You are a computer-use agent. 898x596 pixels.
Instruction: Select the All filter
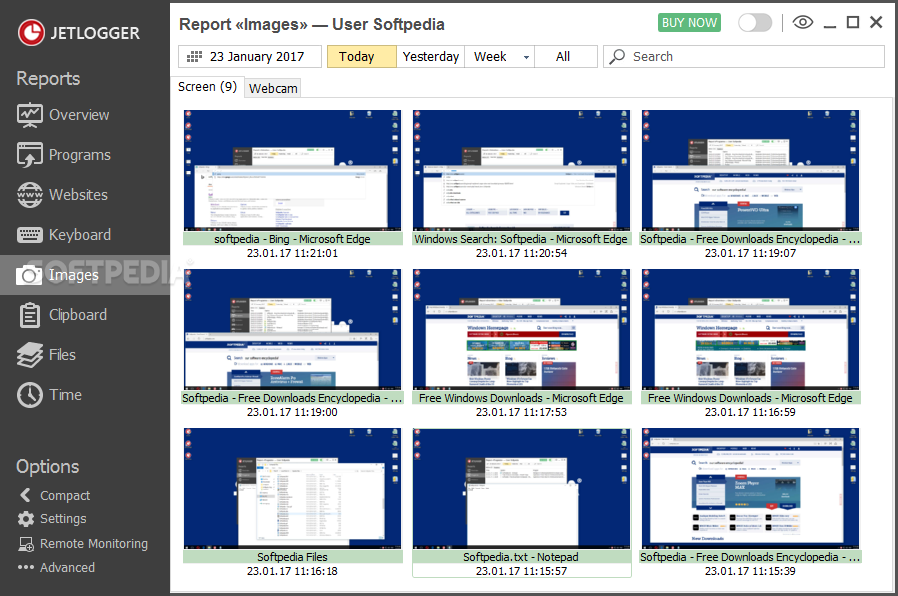566,57
